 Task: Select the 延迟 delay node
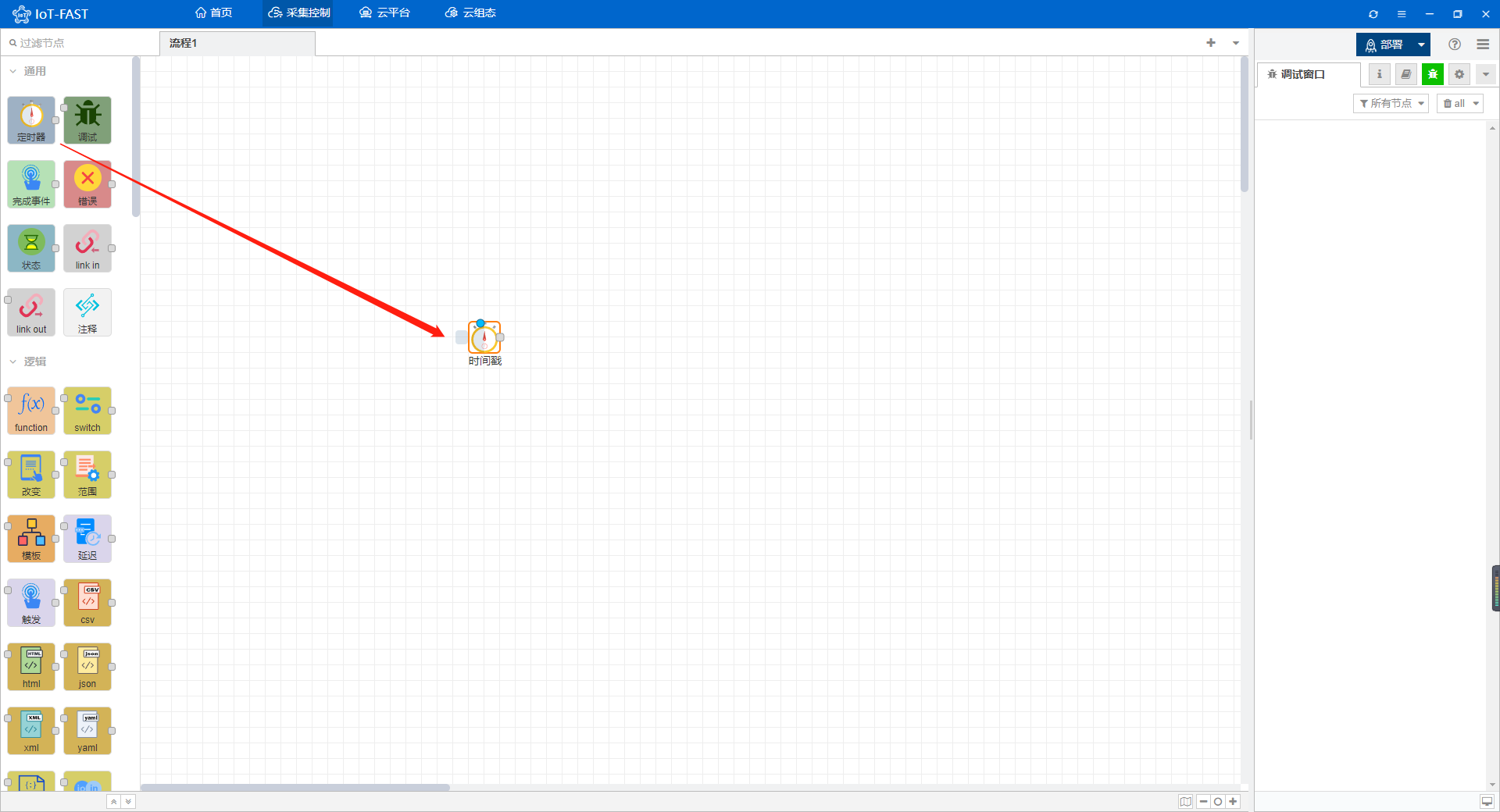coord(87,539)
